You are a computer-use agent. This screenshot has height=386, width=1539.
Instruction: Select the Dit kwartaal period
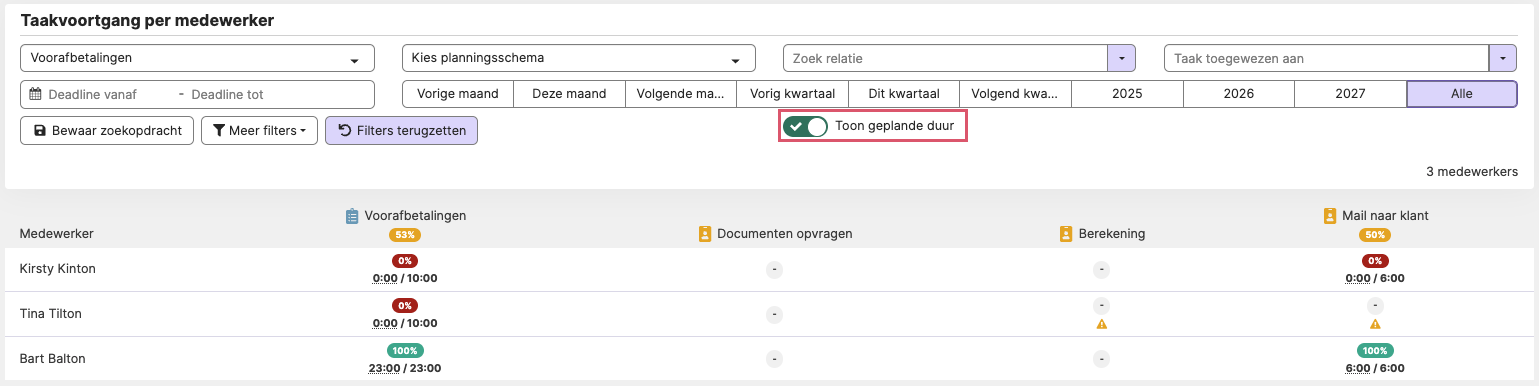(904, 94)
